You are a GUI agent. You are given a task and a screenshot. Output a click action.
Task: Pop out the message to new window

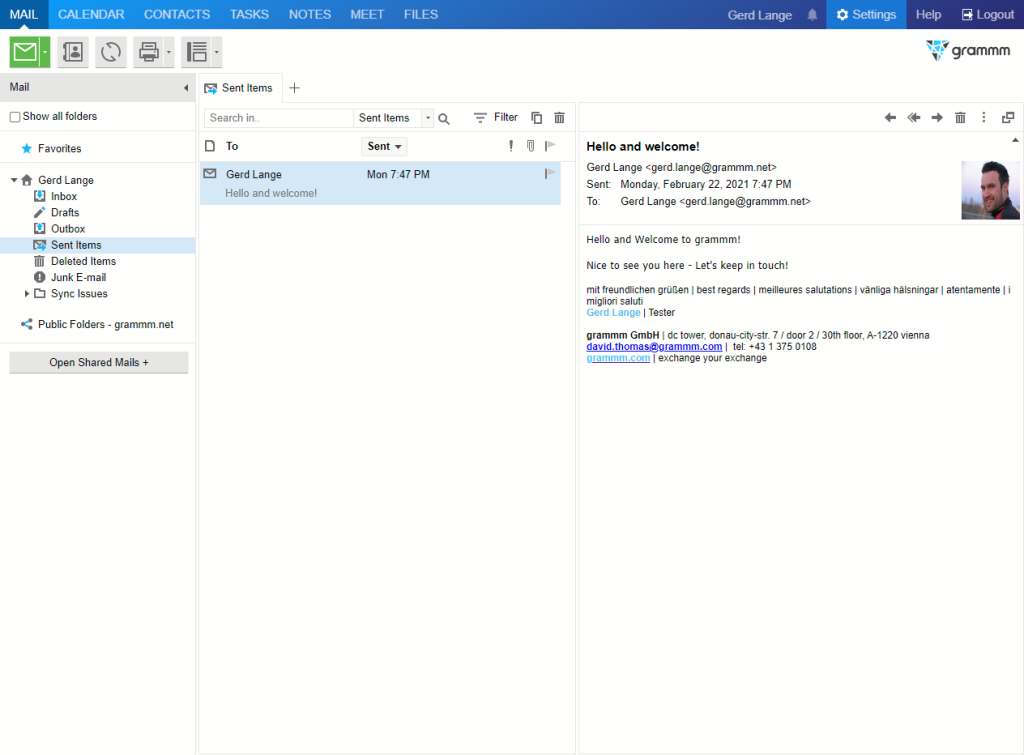coord(1008,118)
